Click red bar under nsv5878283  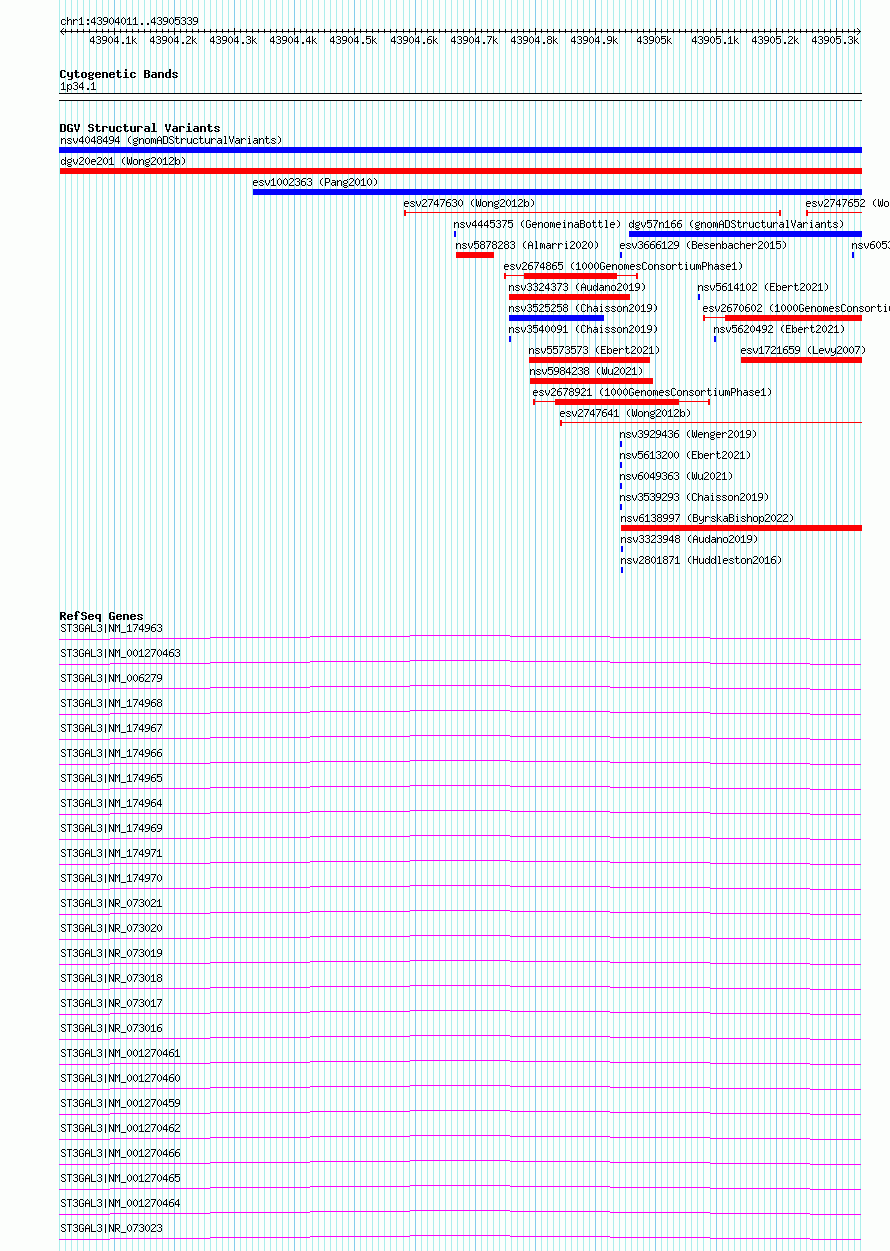click(475, 255)
